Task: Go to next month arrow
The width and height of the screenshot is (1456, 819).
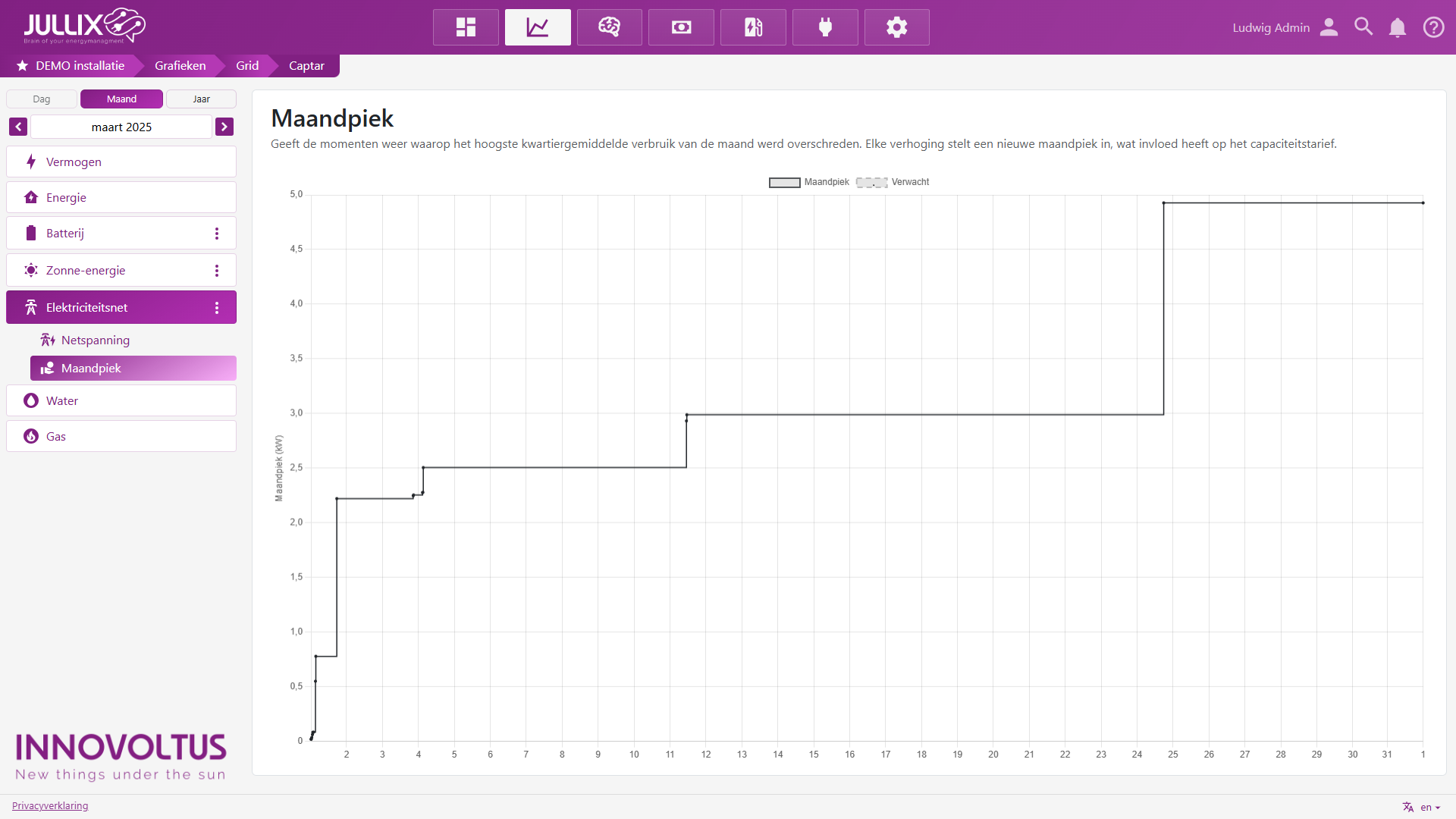Action: pos(224,127)
